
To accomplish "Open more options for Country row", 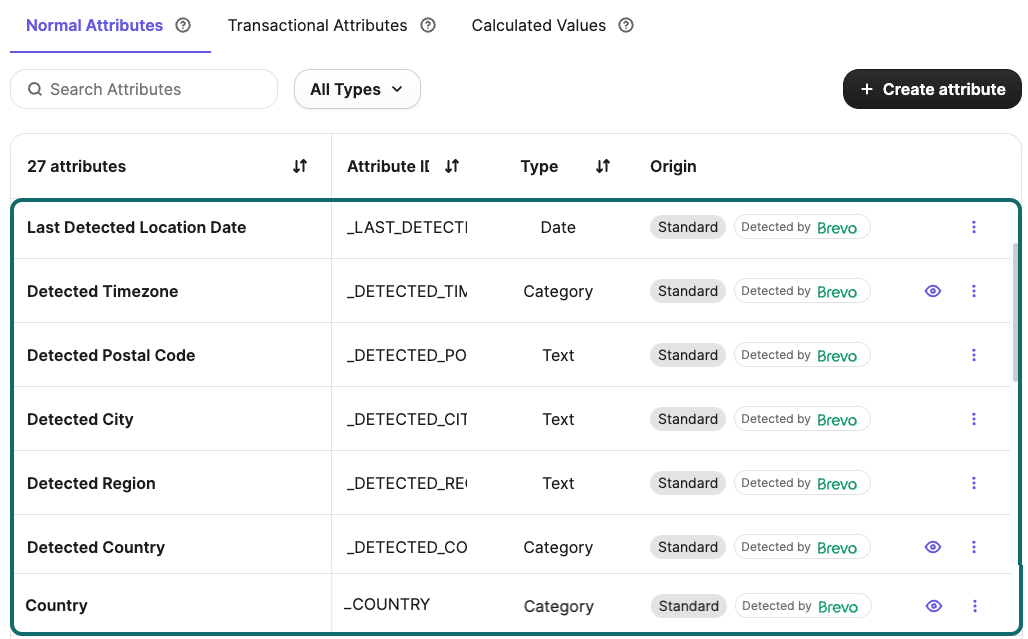I will tap(975, 606).
